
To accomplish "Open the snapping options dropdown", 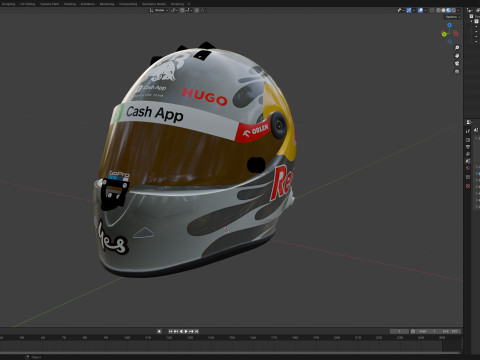I will [188, 10].
